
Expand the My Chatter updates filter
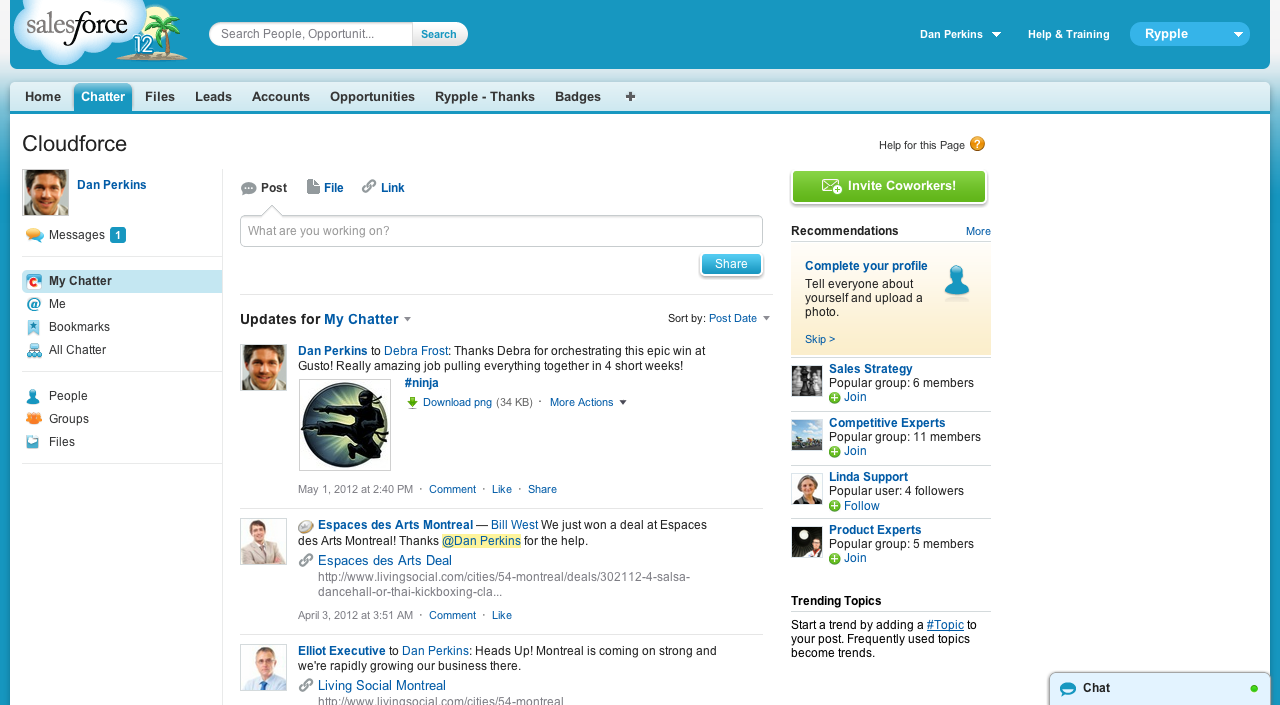(x=408, y=320)
